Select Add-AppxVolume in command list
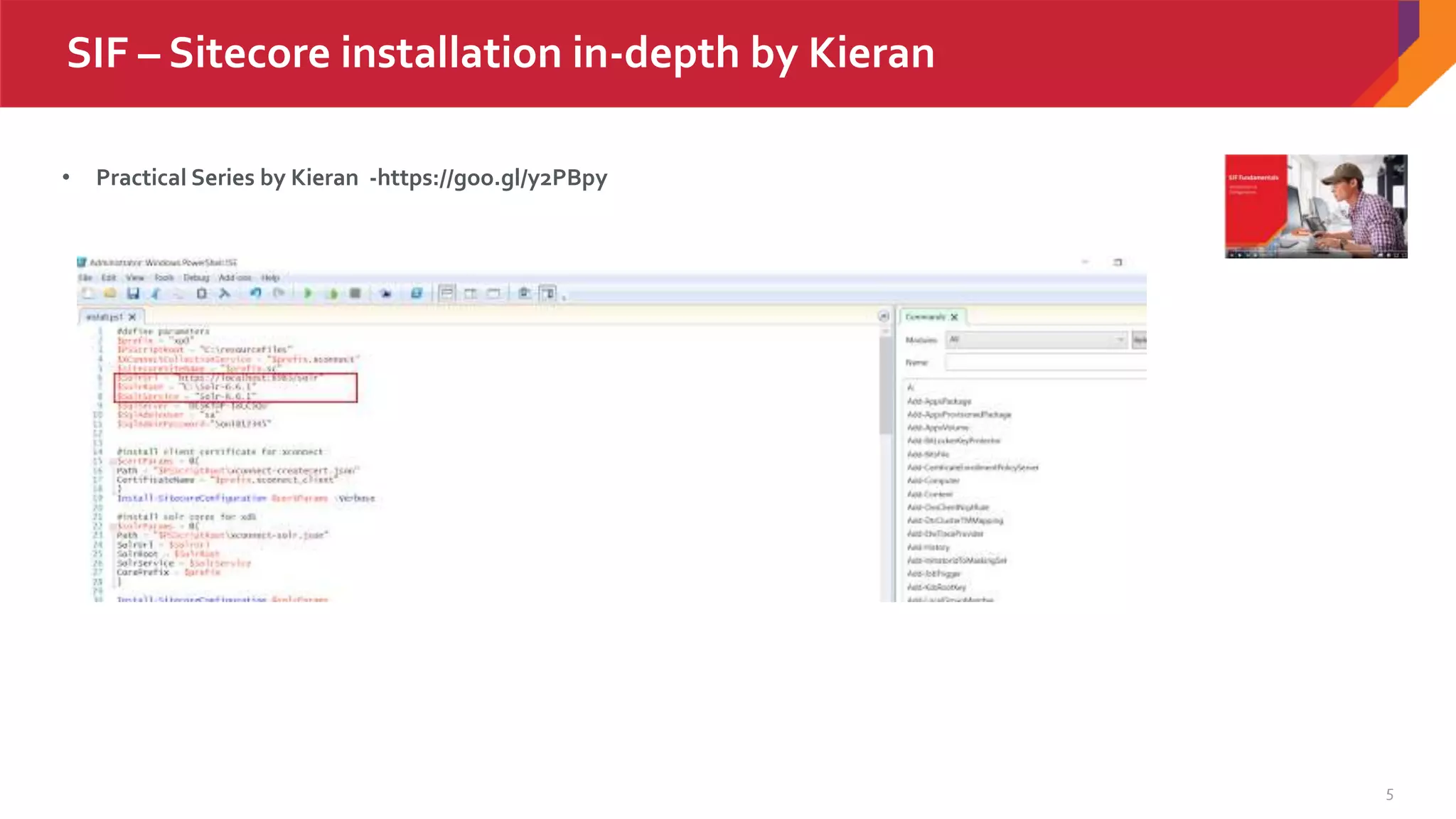This screenshot has height=819, width=1456. (938, 428)
